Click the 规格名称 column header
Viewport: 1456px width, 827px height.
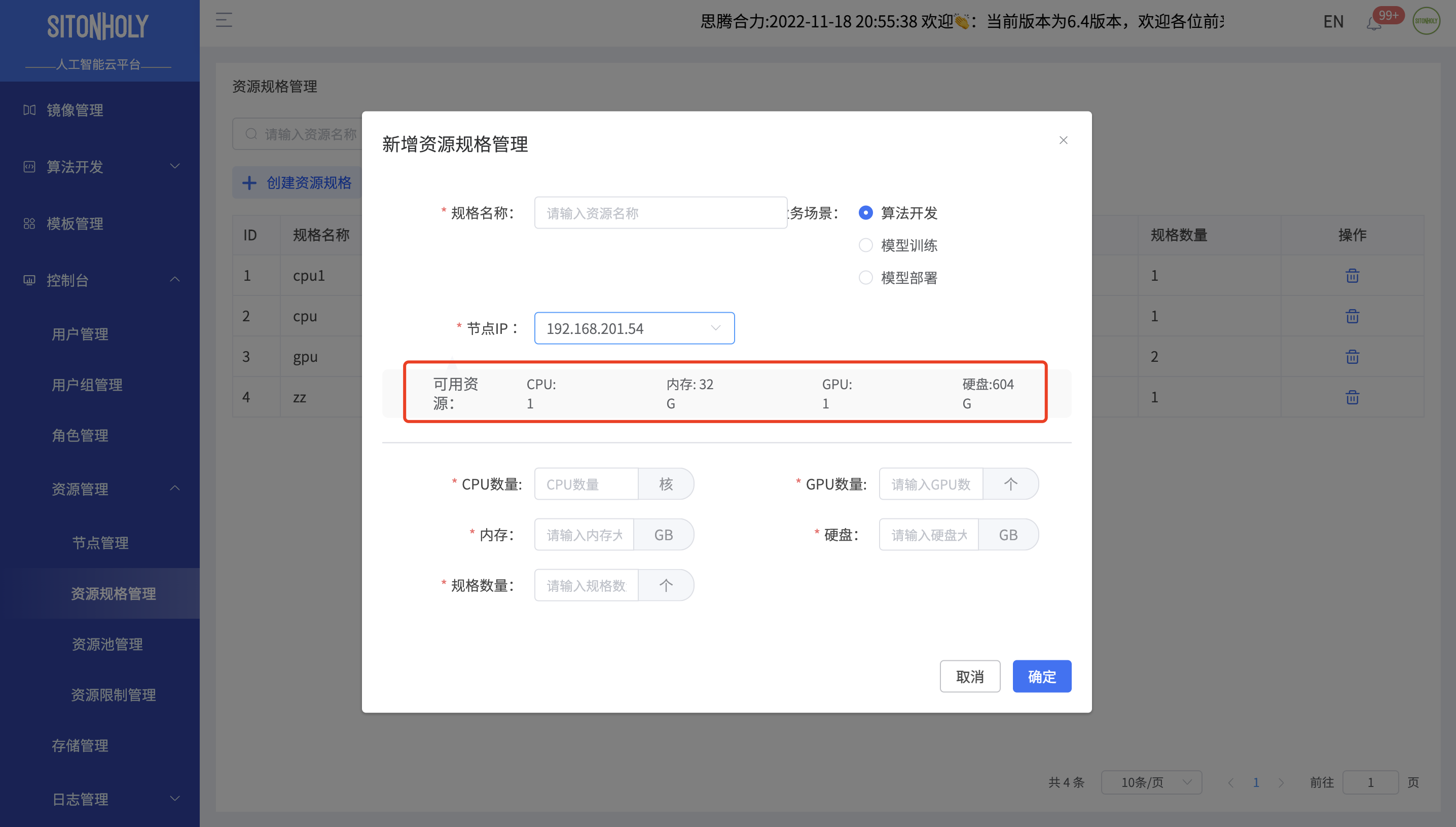(321, 235)
